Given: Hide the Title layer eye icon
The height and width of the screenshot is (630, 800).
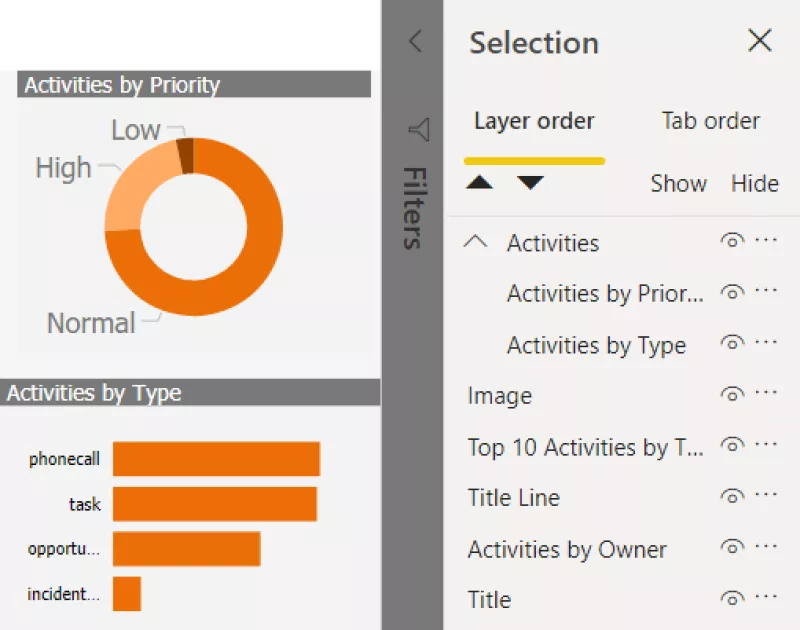Looking at the screenshot, I should (732, 599).
